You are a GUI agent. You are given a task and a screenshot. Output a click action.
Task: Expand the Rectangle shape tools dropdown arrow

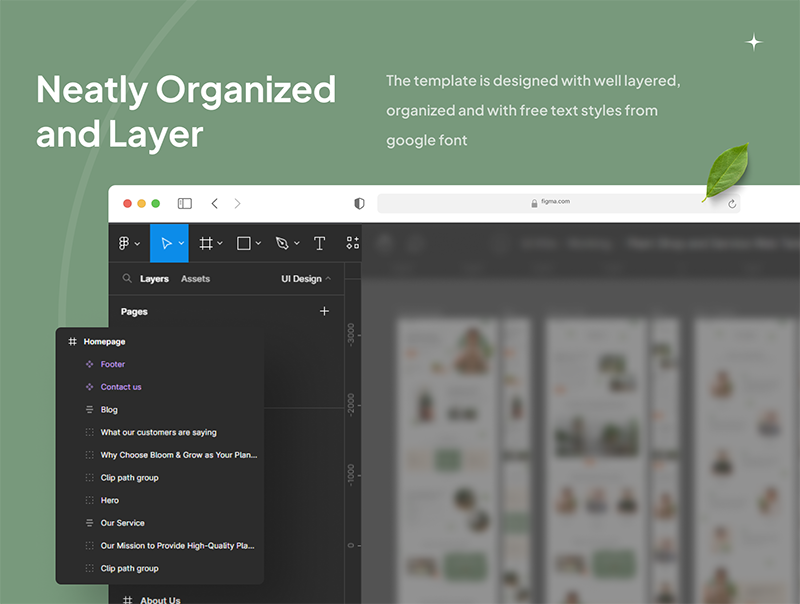(x=259, y=243)
